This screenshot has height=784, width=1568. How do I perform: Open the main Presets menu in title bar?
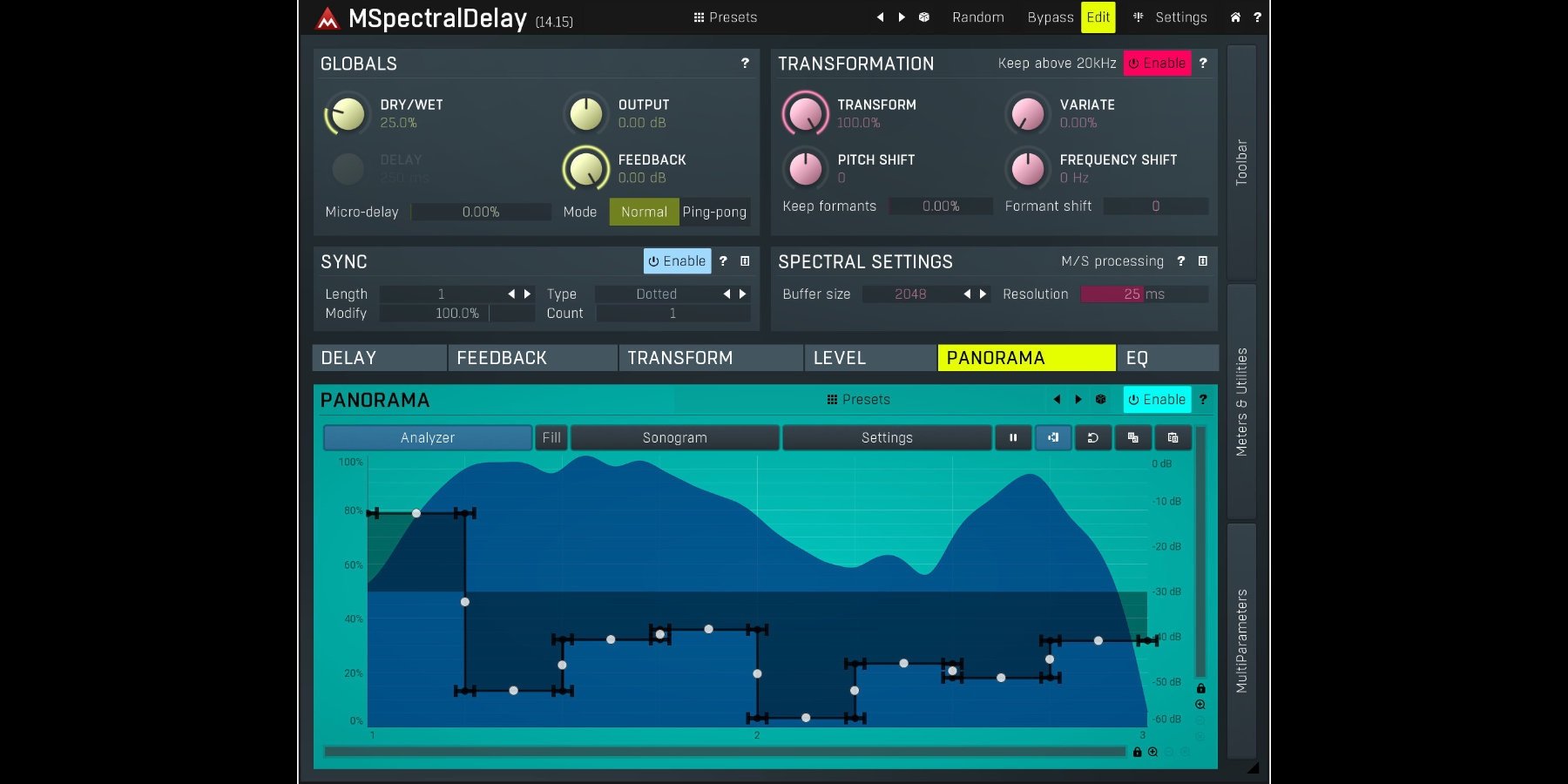(x=725, y=17)
